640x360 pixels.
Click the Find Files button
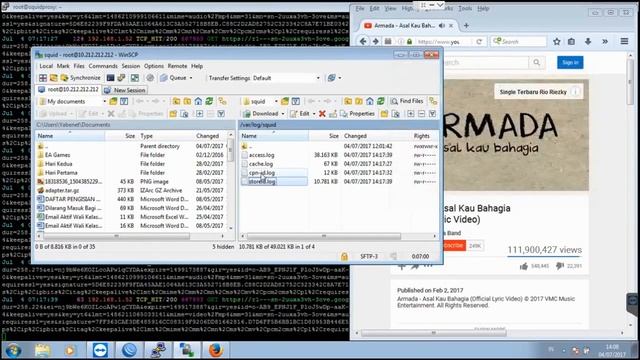(407, 101)
